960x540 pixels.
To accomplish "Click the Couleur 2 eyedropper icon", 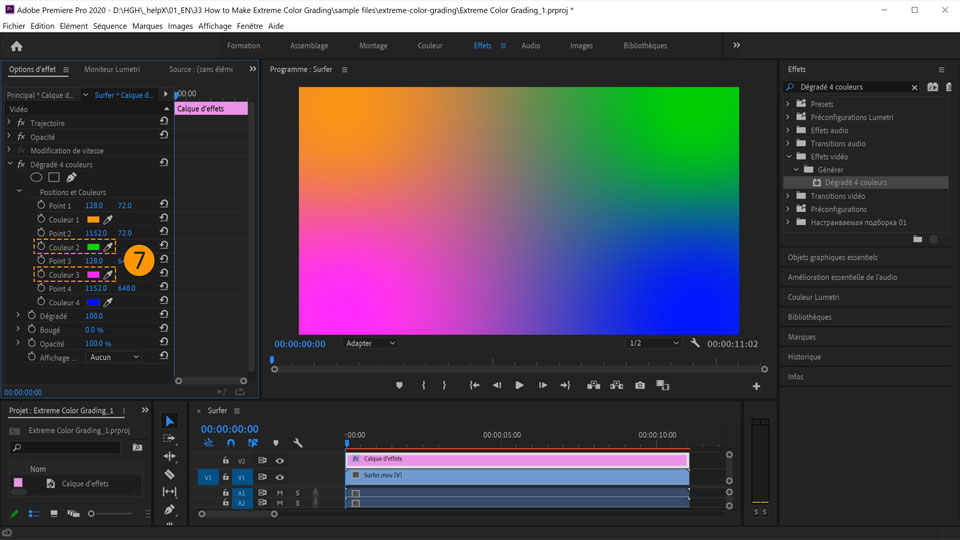I will pos(109,247).
